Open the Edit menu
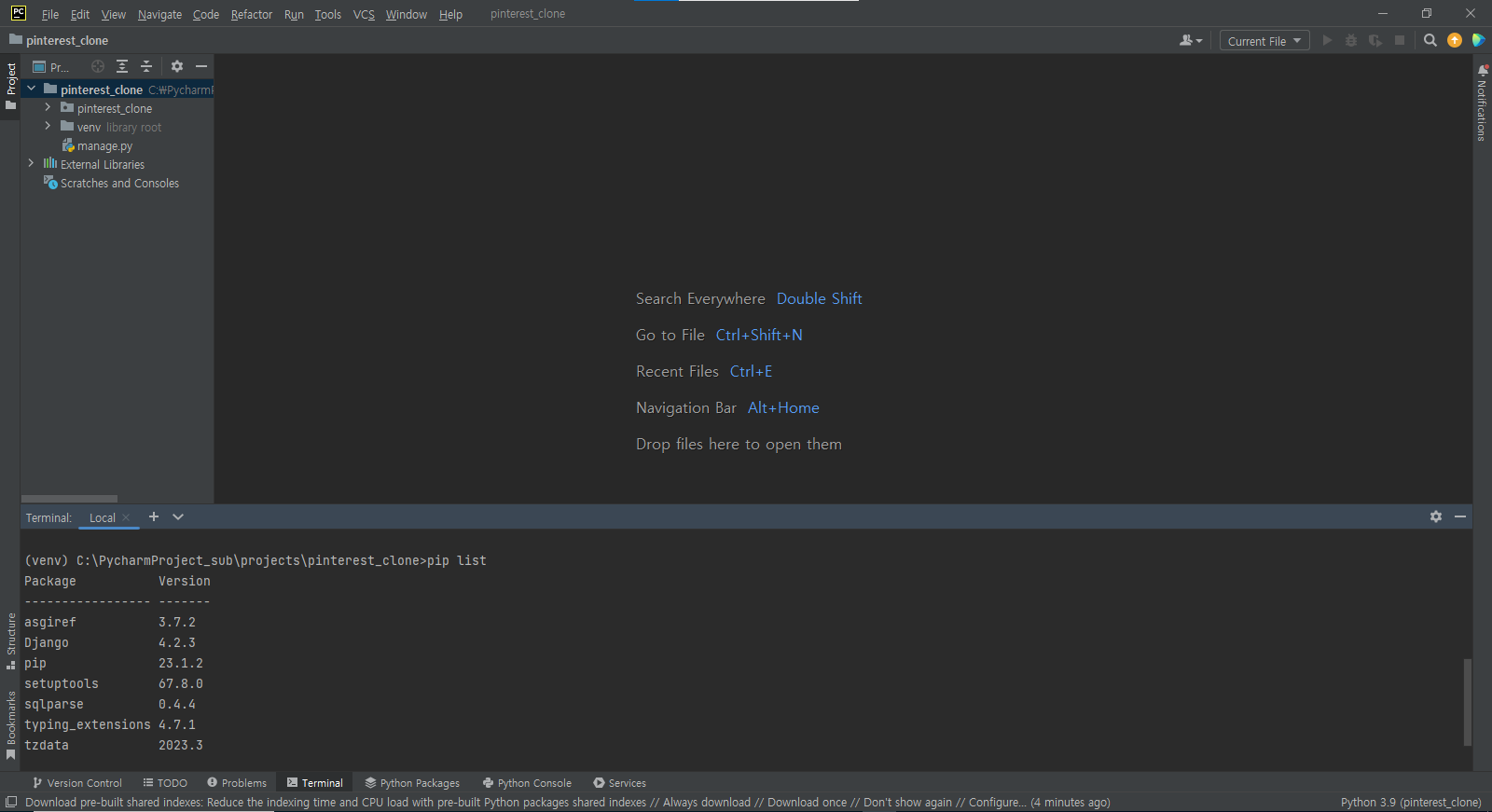This screenshot has width=1492, height=812. pyautogui.click(x=80, y=14)
